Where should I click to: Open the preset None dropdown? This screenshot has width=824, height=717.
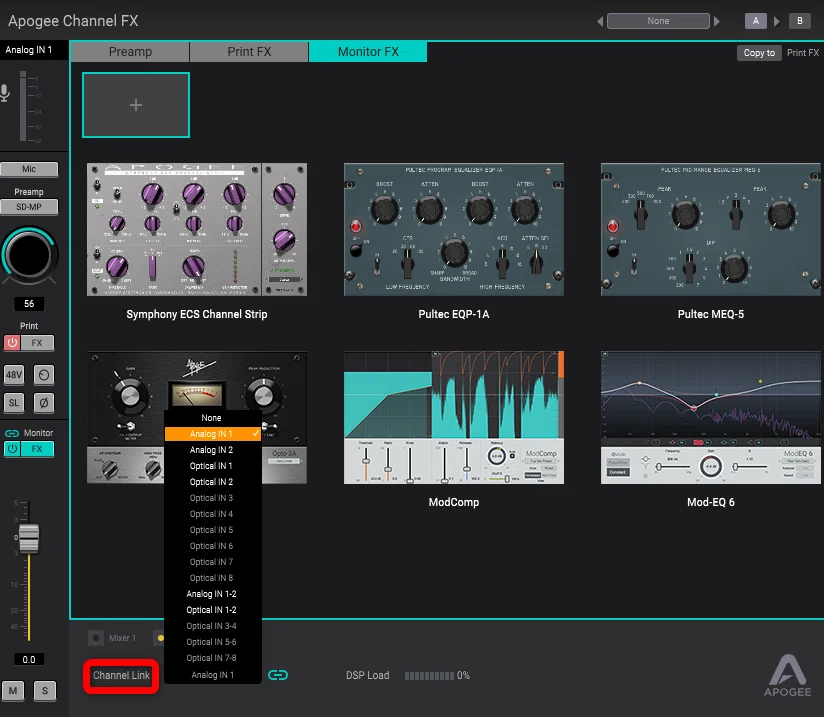(658, 21)
